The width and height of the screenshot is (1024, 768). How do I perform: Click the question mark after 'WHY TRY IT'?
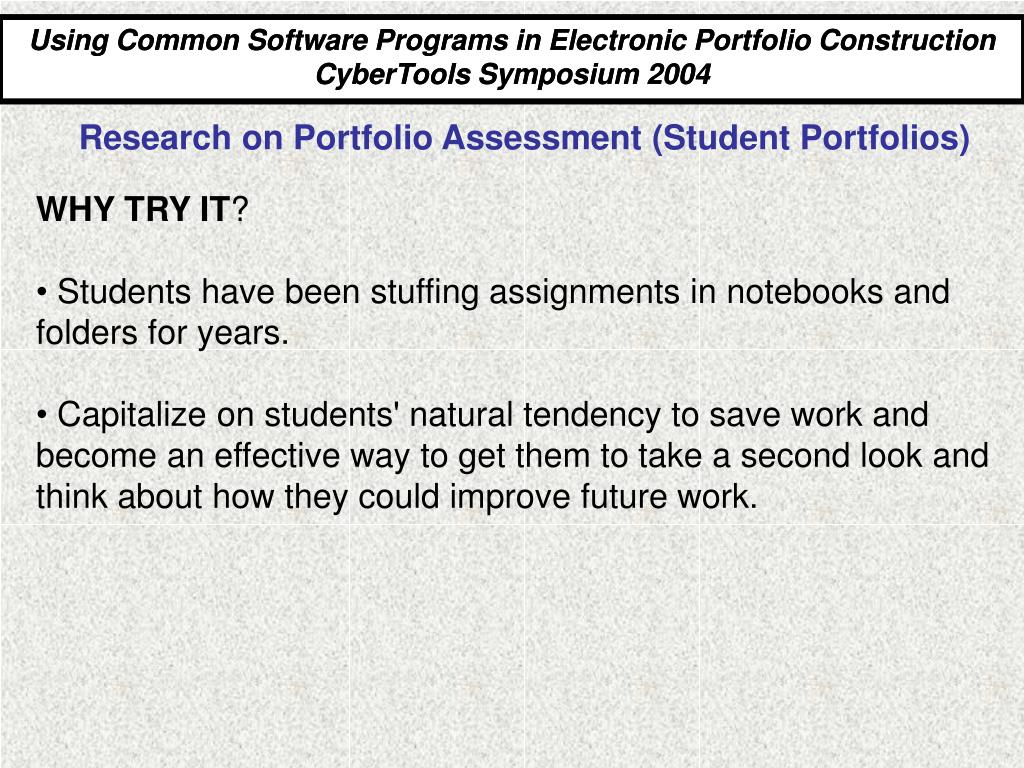click(x=240, y=209)
